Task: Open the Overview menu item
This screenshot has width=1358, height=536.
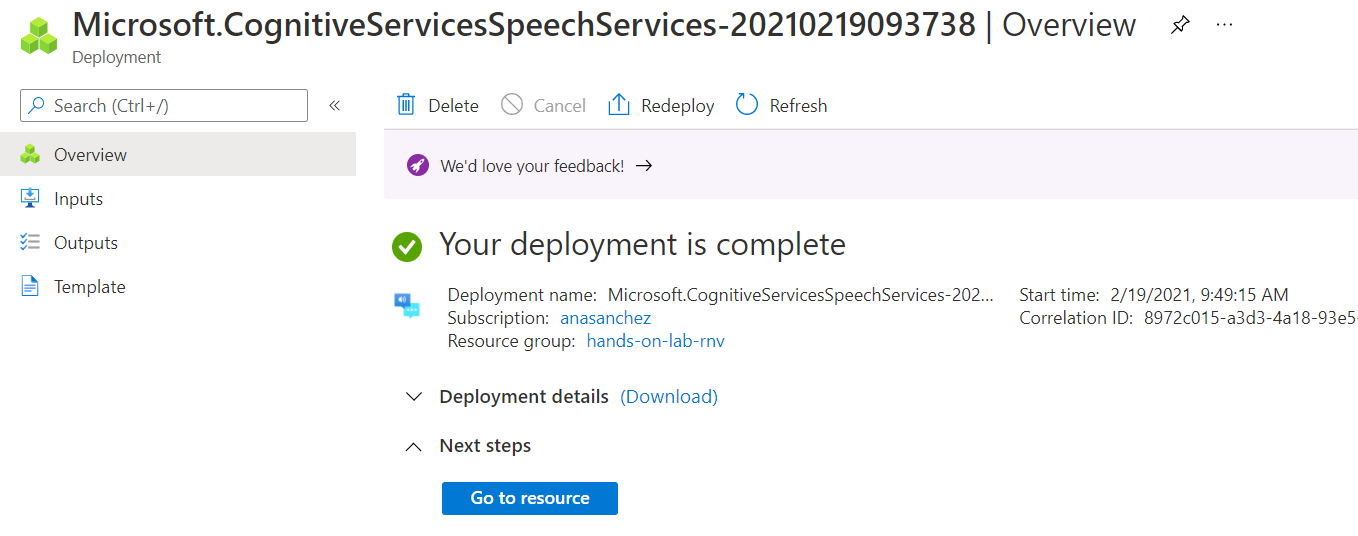Action: click(178, 155)
